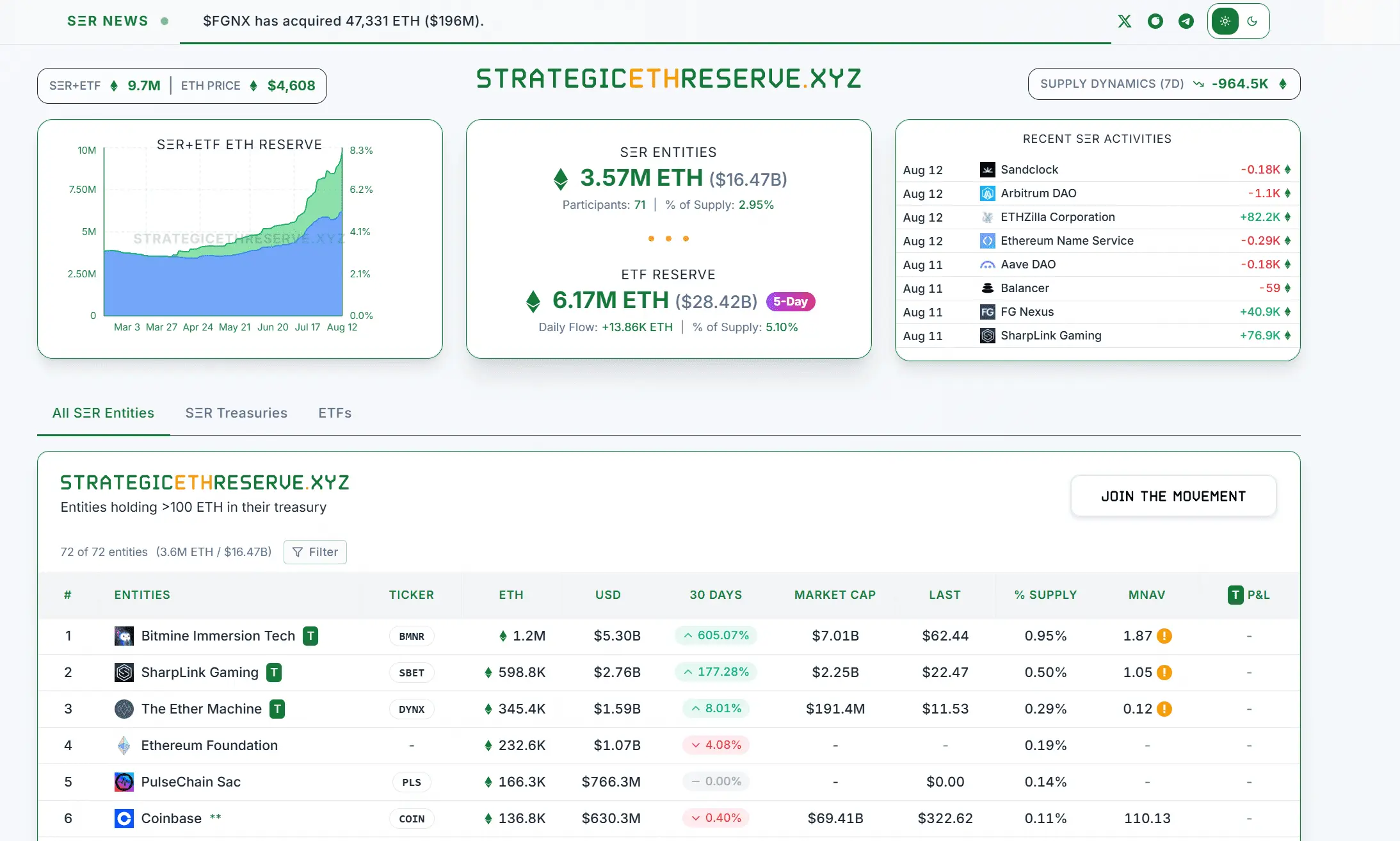Click the warning icon beside MNAV 0.12

tap(1164, 709)
